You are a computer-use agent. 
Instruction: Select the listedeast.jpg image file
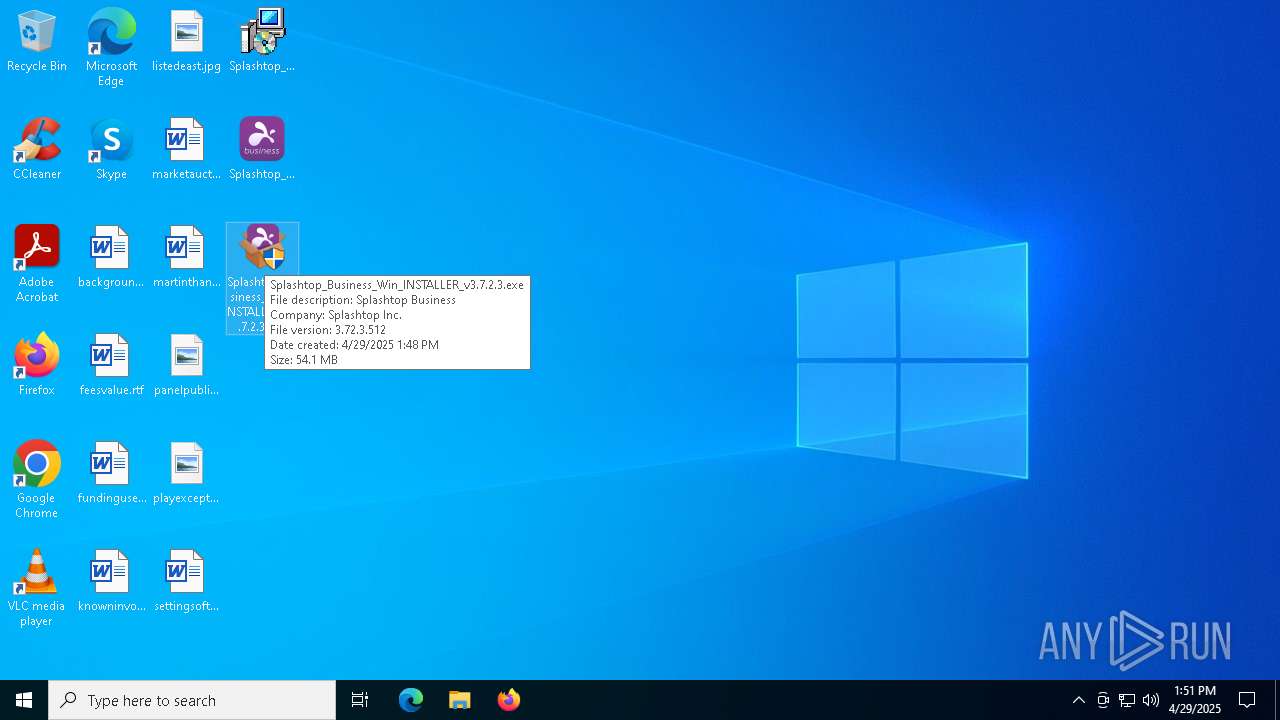tap(186, 42)
